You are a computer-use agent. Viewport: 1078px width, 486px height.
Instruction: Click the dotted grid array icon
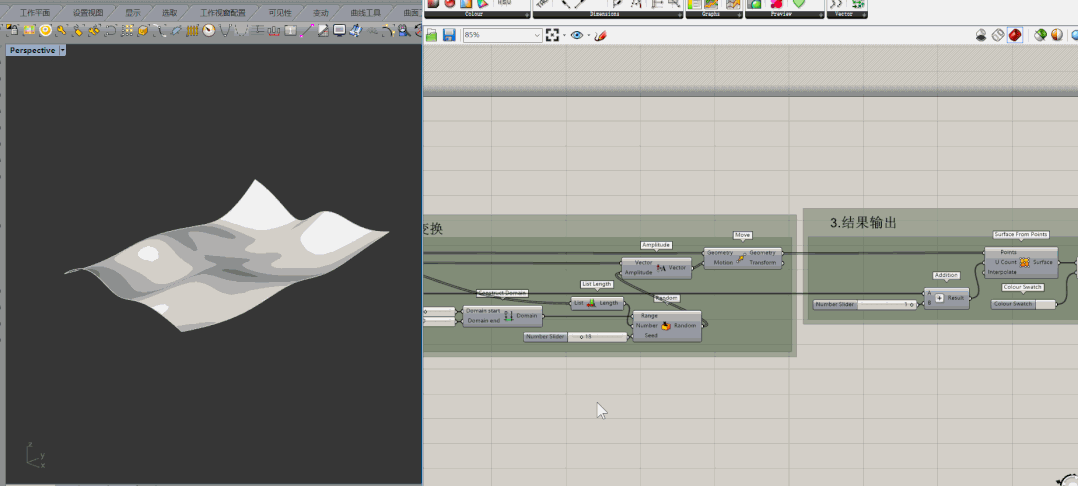tap(127, 30)
